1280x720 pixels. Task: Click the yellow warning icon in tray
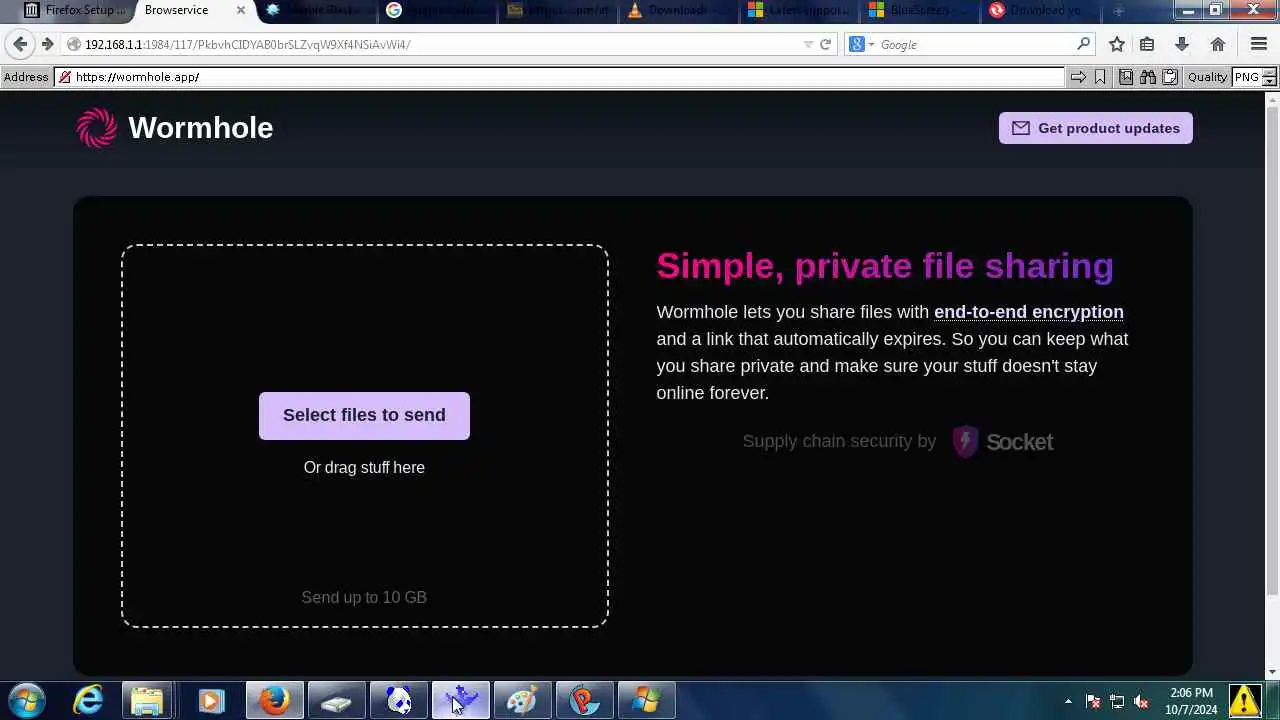pos(1244,700)
